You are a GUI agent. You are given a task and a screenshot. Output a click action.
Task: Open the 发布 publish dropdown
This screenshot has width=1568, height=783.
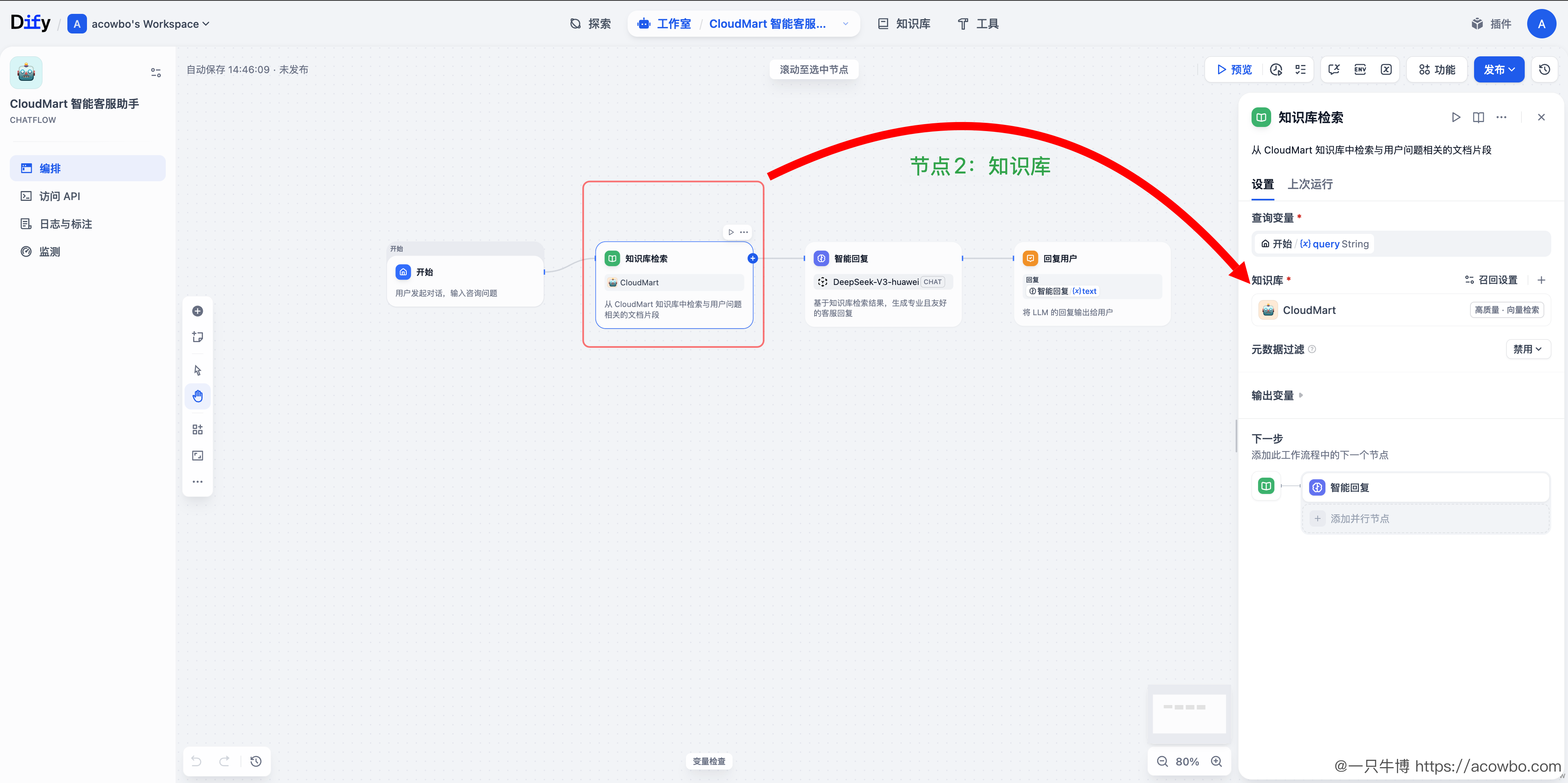point(1499,69)
